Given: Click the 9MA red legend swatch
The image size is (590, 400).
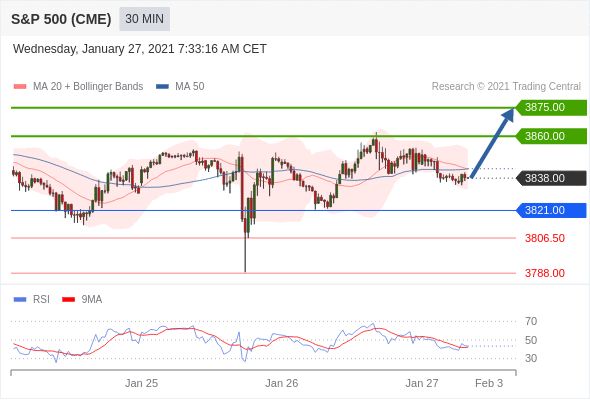Looking at the screenshot, I should click(x=68, y=300).
